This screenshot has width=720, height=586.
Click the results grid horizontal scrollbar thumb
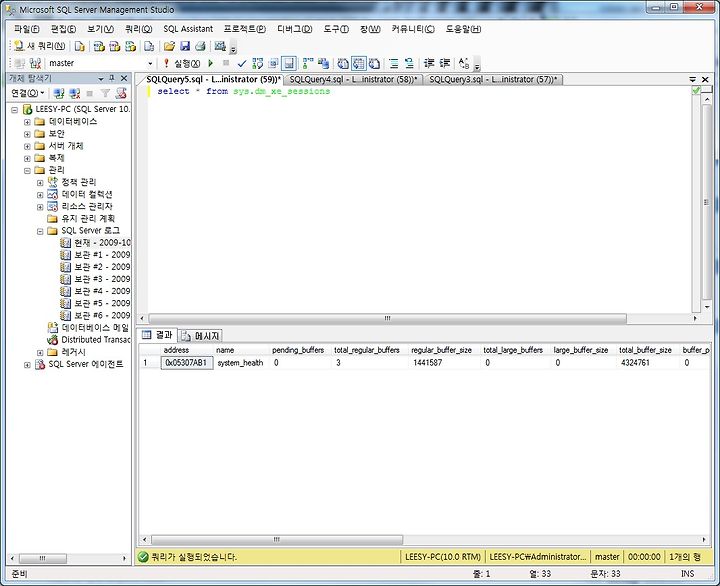coord(277,540)
